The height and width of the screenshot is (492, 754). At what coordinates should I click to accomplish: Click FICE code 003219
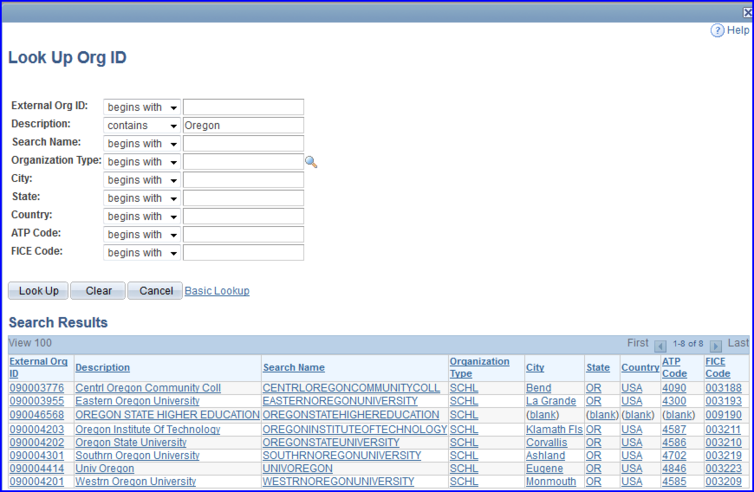point(724,455)
